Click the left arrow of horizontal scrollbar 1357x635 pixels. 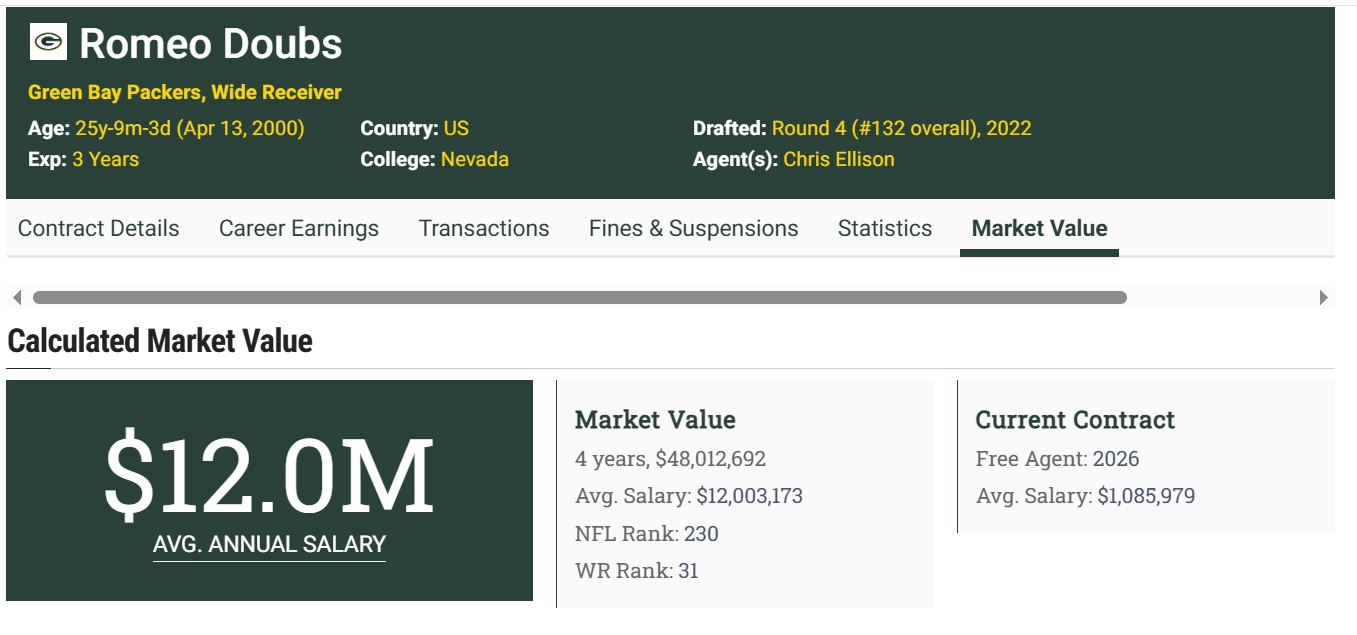[17, 297]
